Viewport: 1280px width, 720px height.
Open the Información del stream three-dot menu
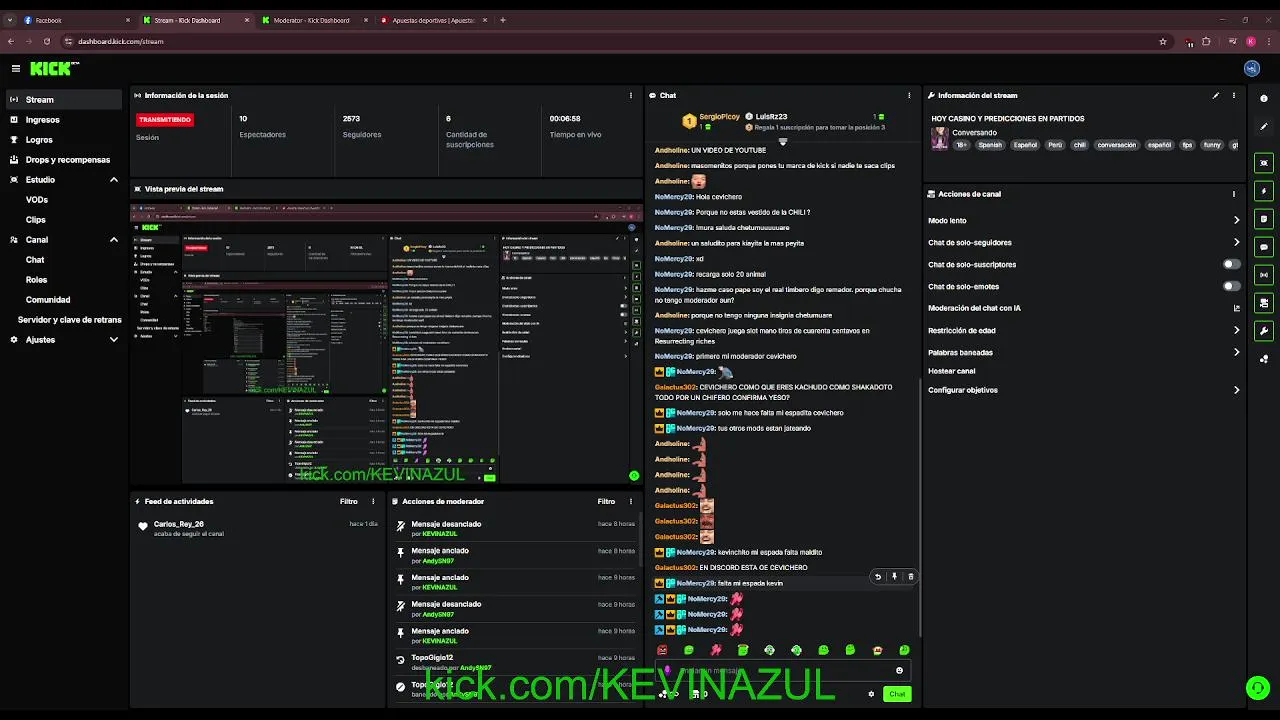point(1234,96)
